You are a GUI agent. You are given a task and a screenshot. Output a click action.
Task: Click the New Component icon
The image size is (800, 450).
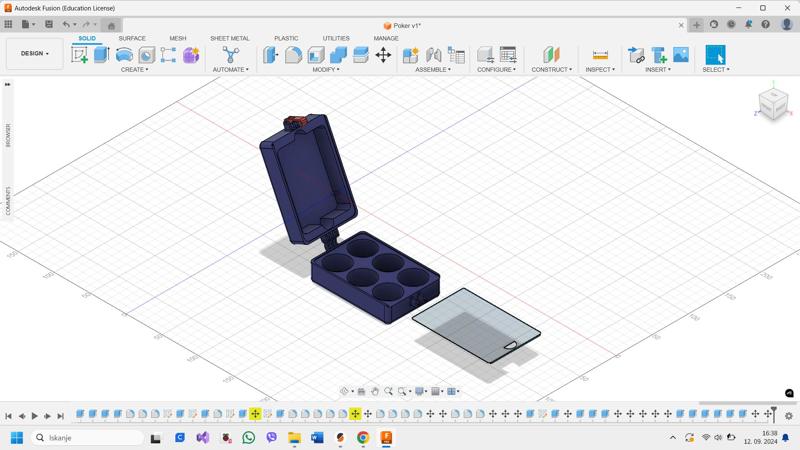[x=411, y=55]
